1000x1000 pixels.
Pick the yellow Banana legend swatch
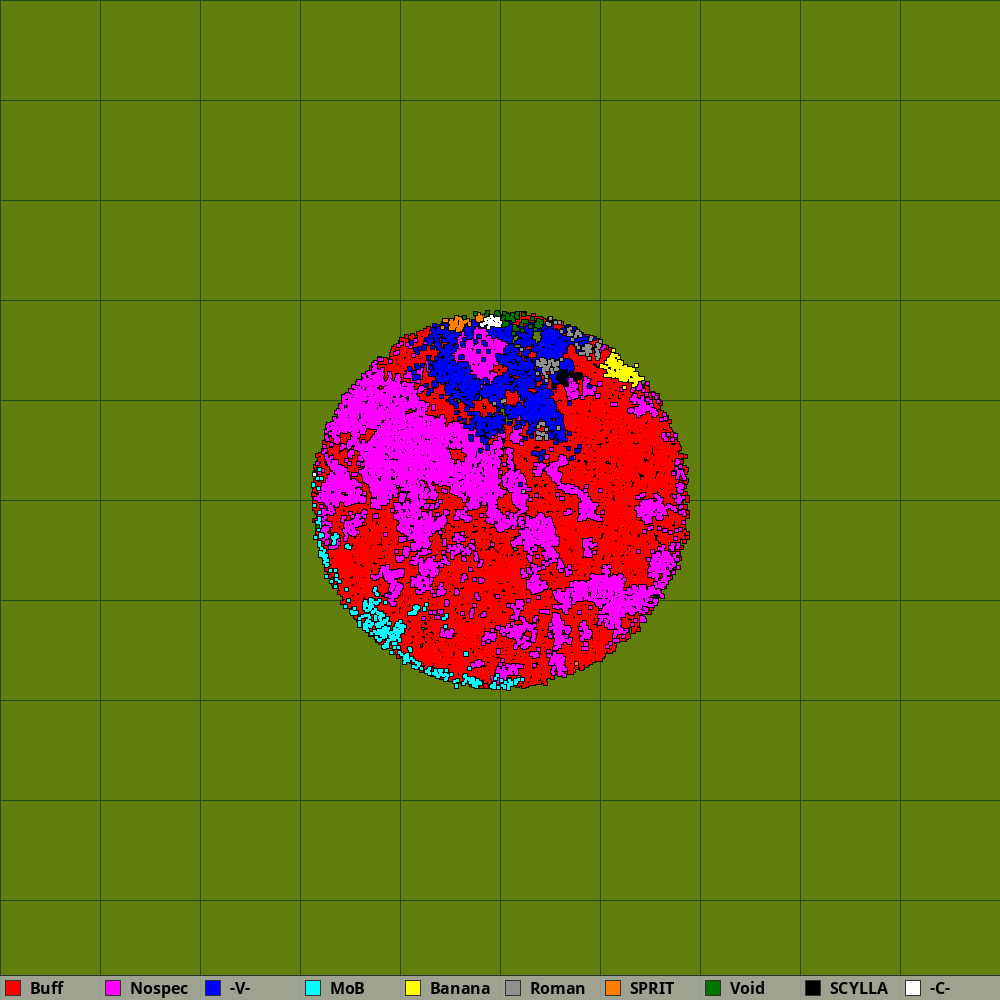413,988
